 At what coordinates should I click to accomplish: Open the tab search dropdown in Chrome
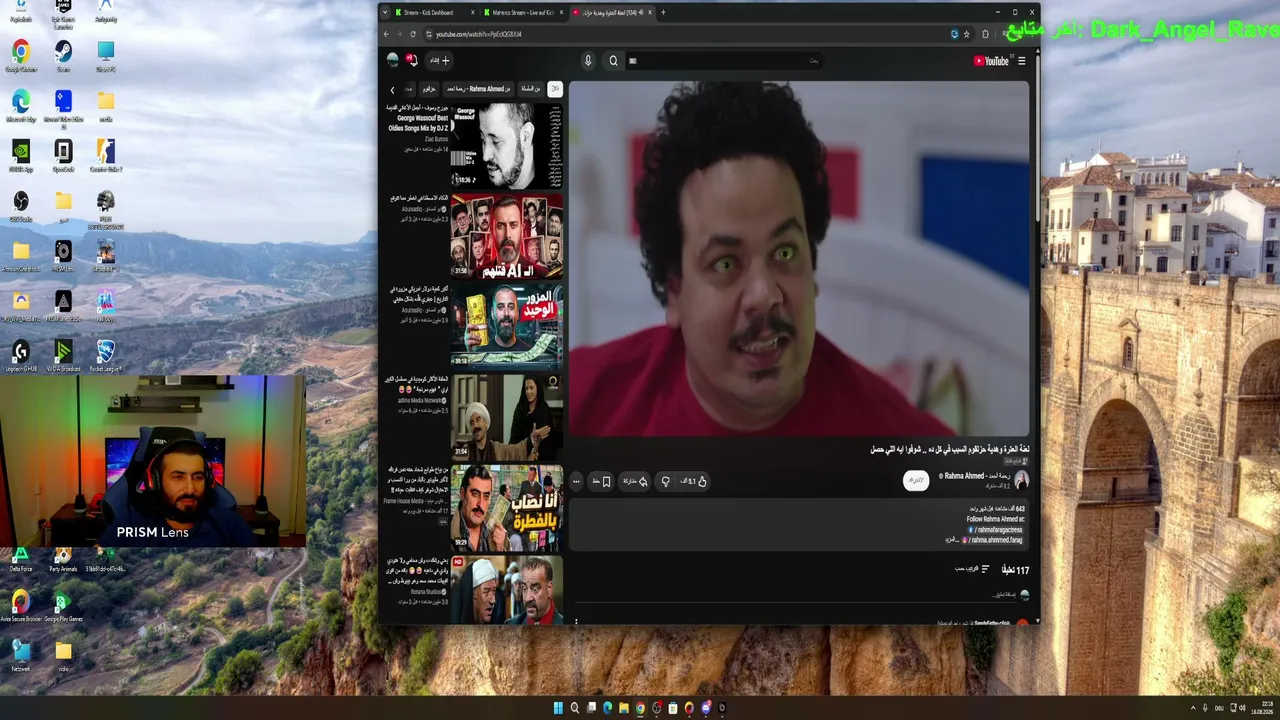tap(386, 13)
